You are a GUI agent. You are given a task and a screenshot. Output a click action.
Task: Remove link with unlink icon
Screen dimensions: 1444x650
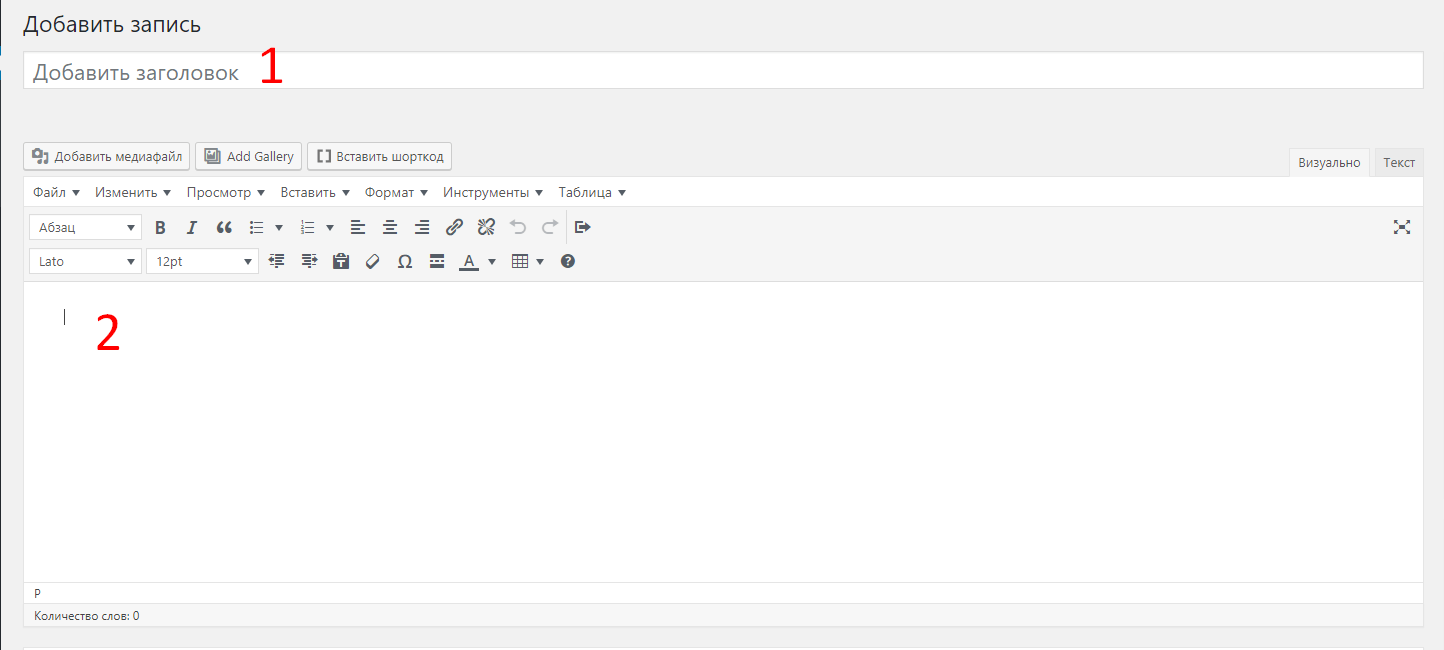[x=486, y=228]
